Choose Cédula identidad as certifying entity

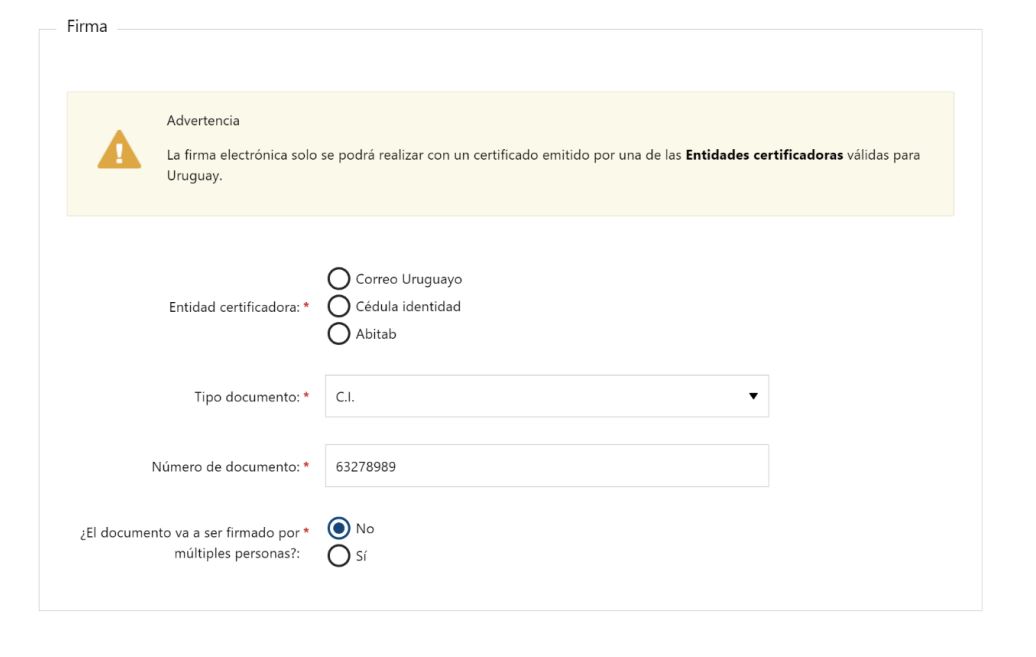[338, 306]
